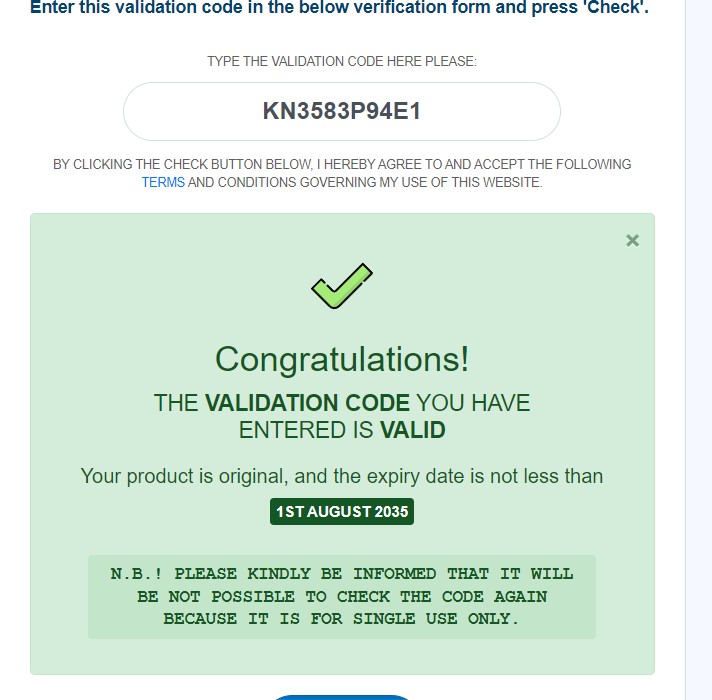Open the TERMS link
712x700 pixels.
tap(163, 183)
